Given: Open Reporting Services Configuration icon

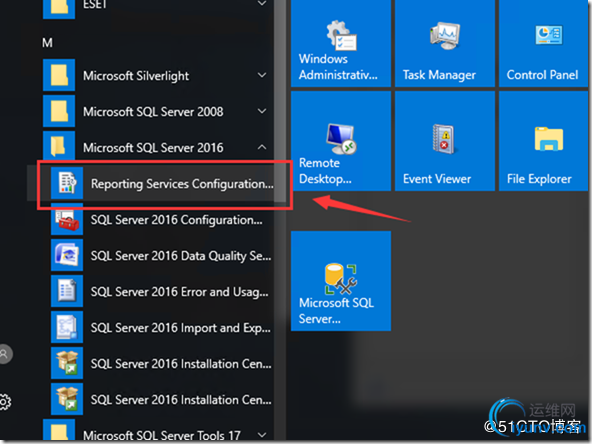Looking at the screenshot, I should point(67,183).
